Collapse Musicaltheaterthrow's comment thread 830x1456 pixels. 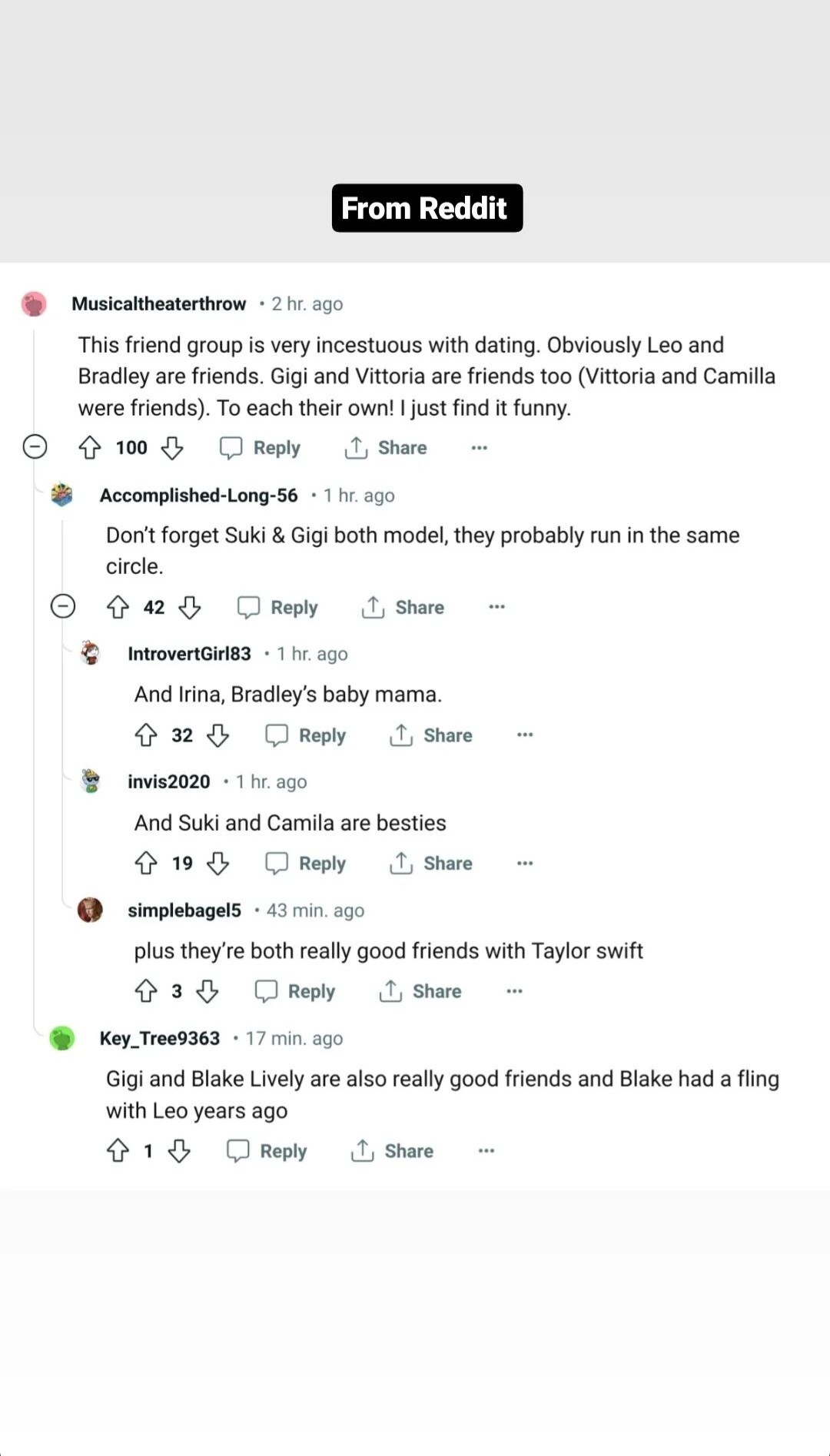click(x=35, y=447)
